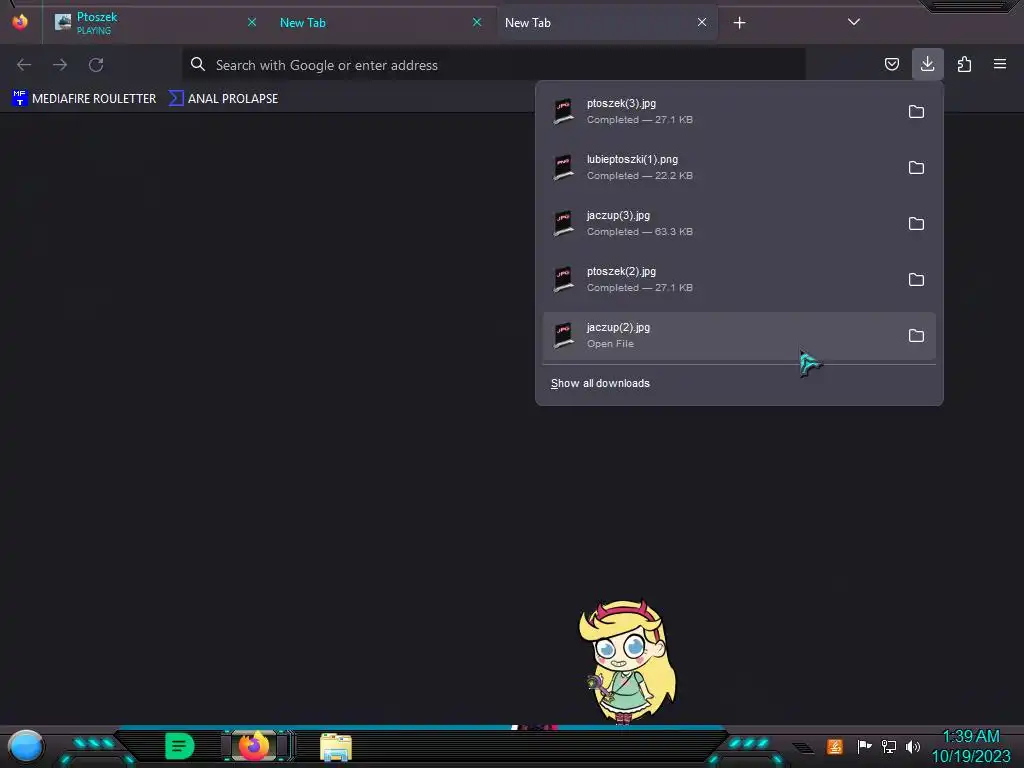
Task: Click the volume speaker tray icon
Action: coord(913,746)
